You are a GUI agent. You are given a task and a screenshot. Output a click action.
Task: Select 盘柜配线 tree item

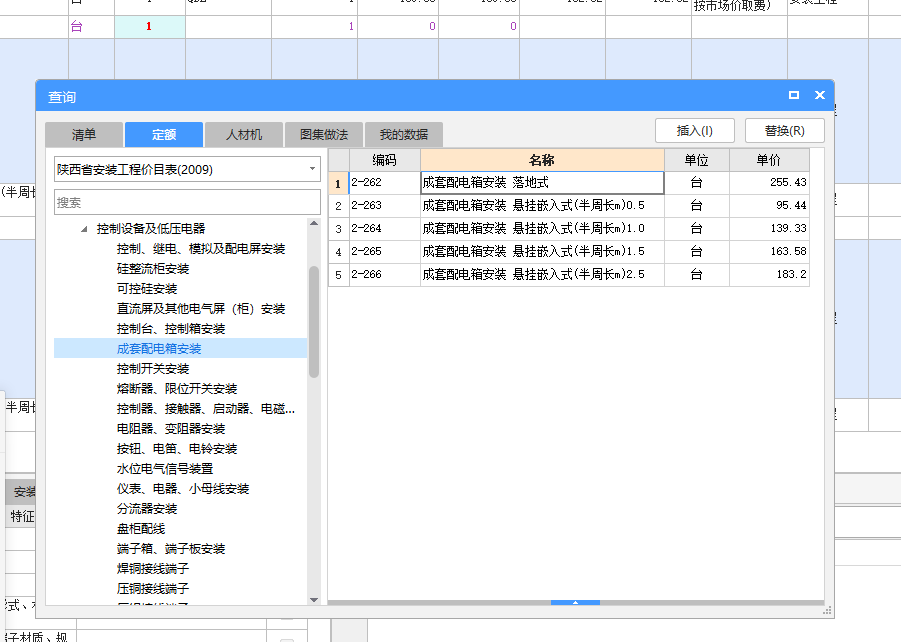tap(141, 529)
